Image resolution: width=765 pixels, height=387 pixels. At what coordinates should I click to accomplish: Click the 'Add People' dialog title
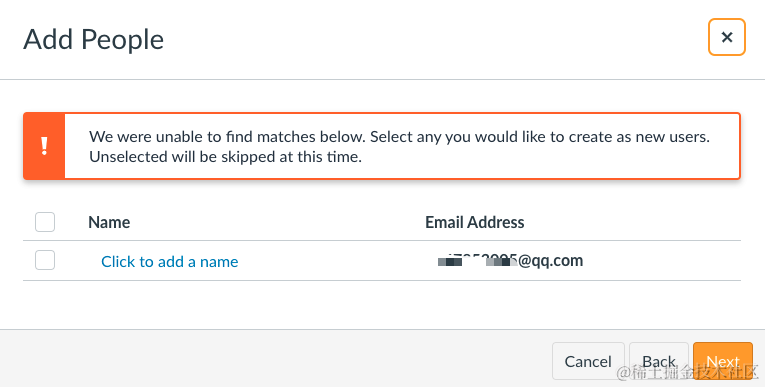[x=93, y=39]
